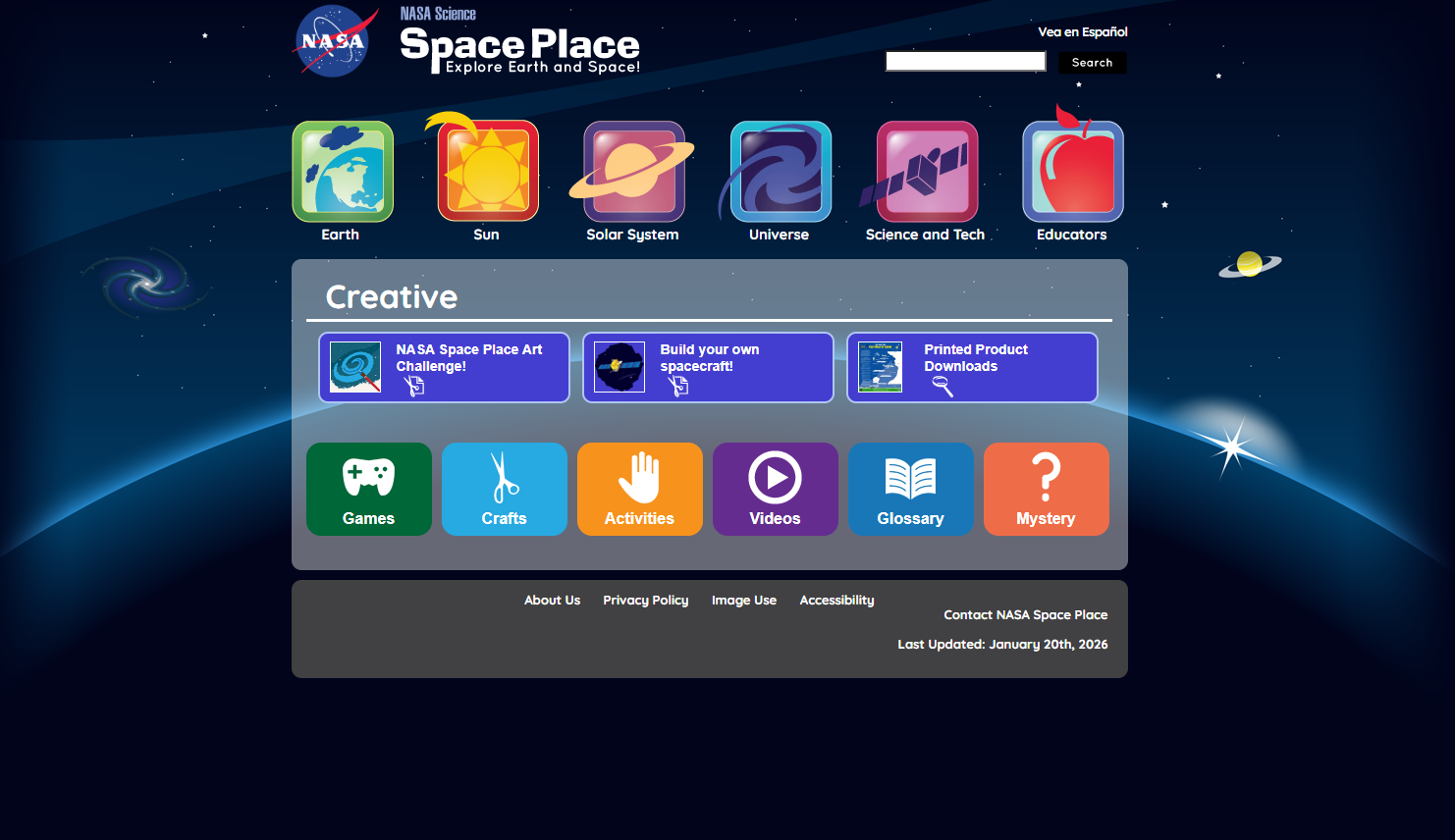Open the Glossary book tile
The height and width of the screenshot is (840, 1455).
pyautogui.click(x=910, y=489)
